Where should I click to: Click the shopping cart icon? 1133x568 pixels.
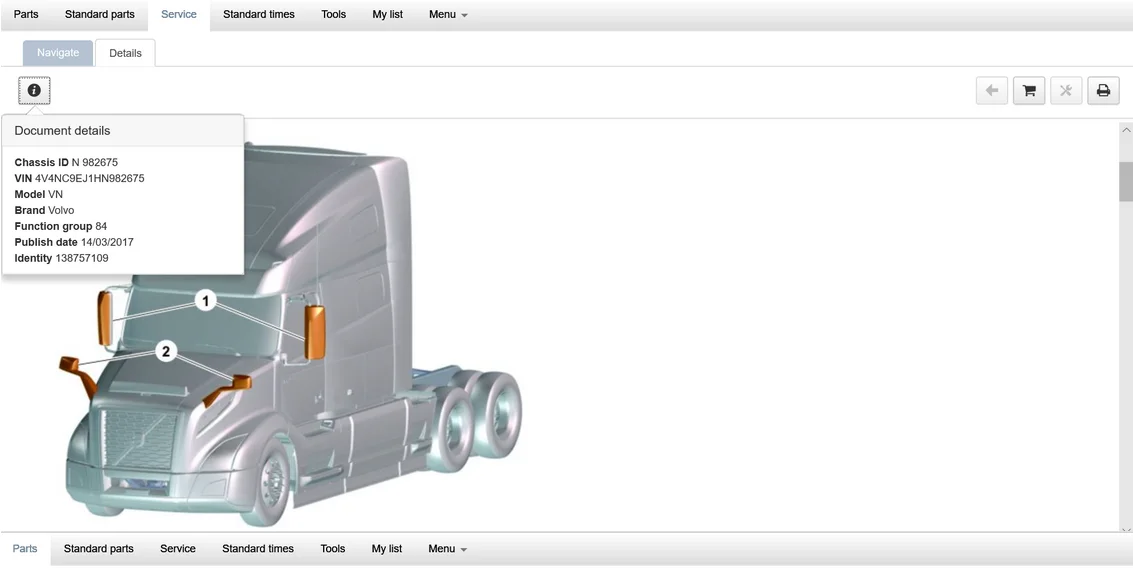pos(1028,91)
